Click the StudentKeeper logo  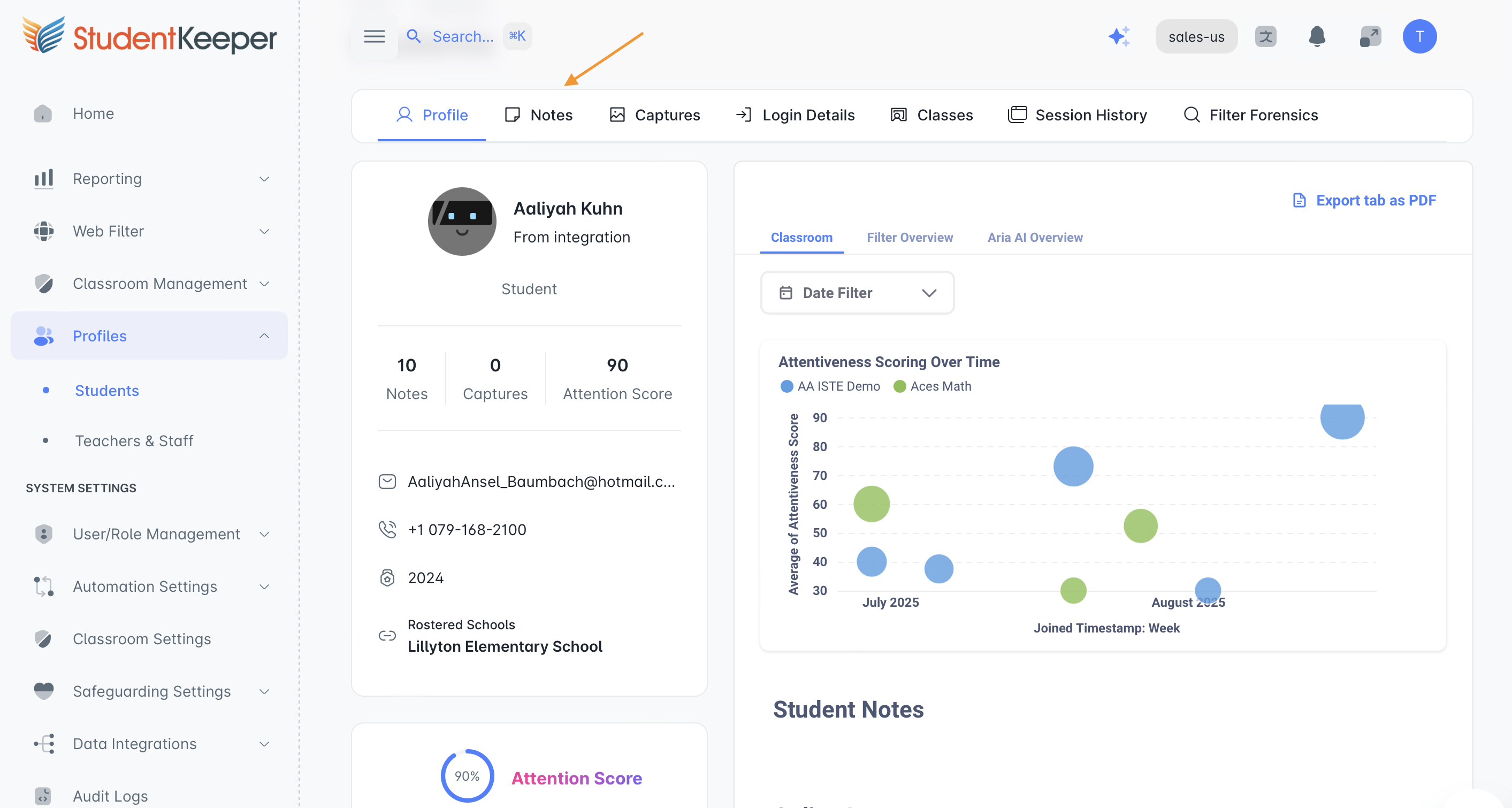click(149, 36)
